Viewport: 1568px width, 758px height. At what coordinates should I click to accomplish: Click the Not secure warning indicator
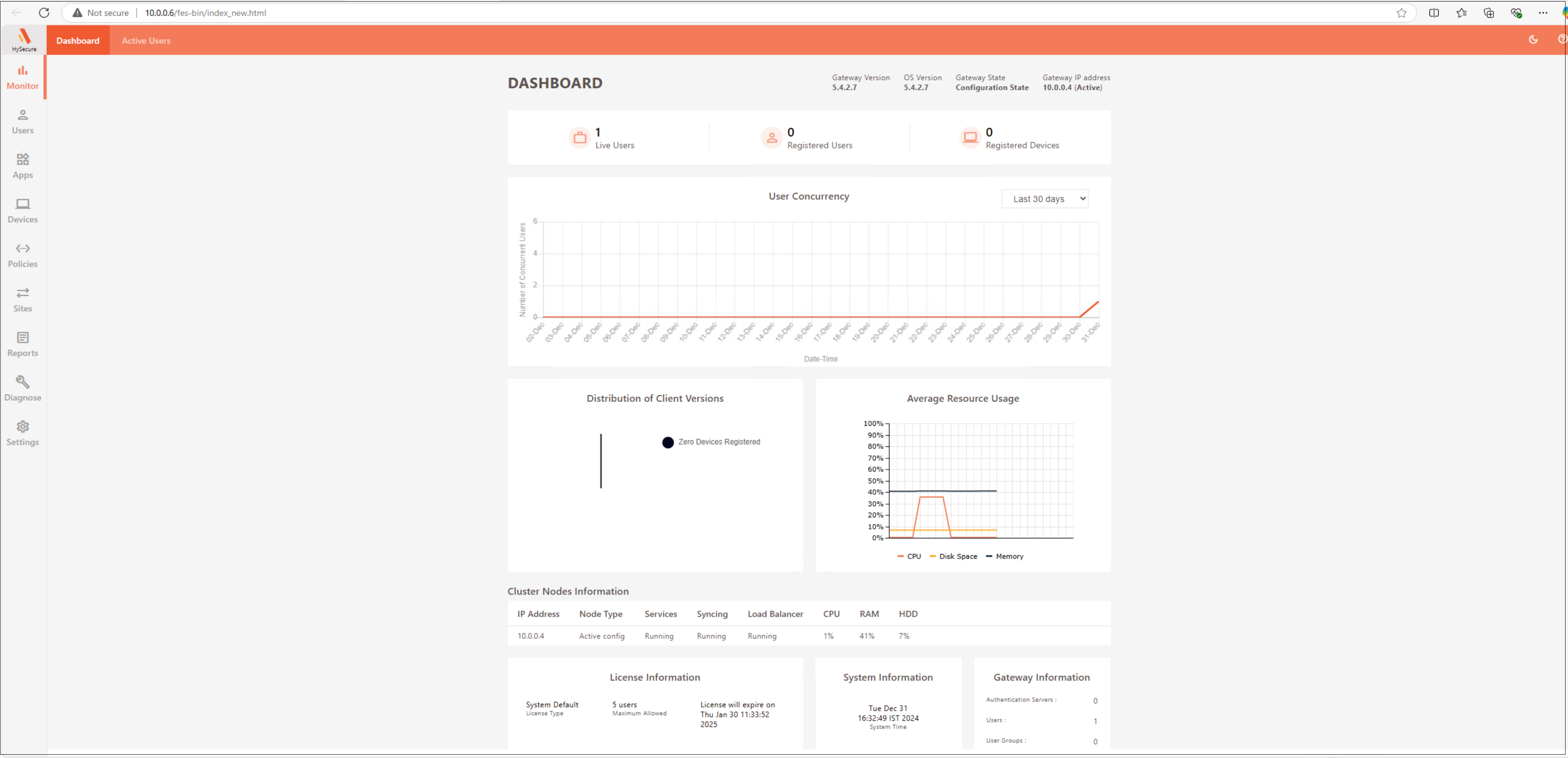click(101, 12)
